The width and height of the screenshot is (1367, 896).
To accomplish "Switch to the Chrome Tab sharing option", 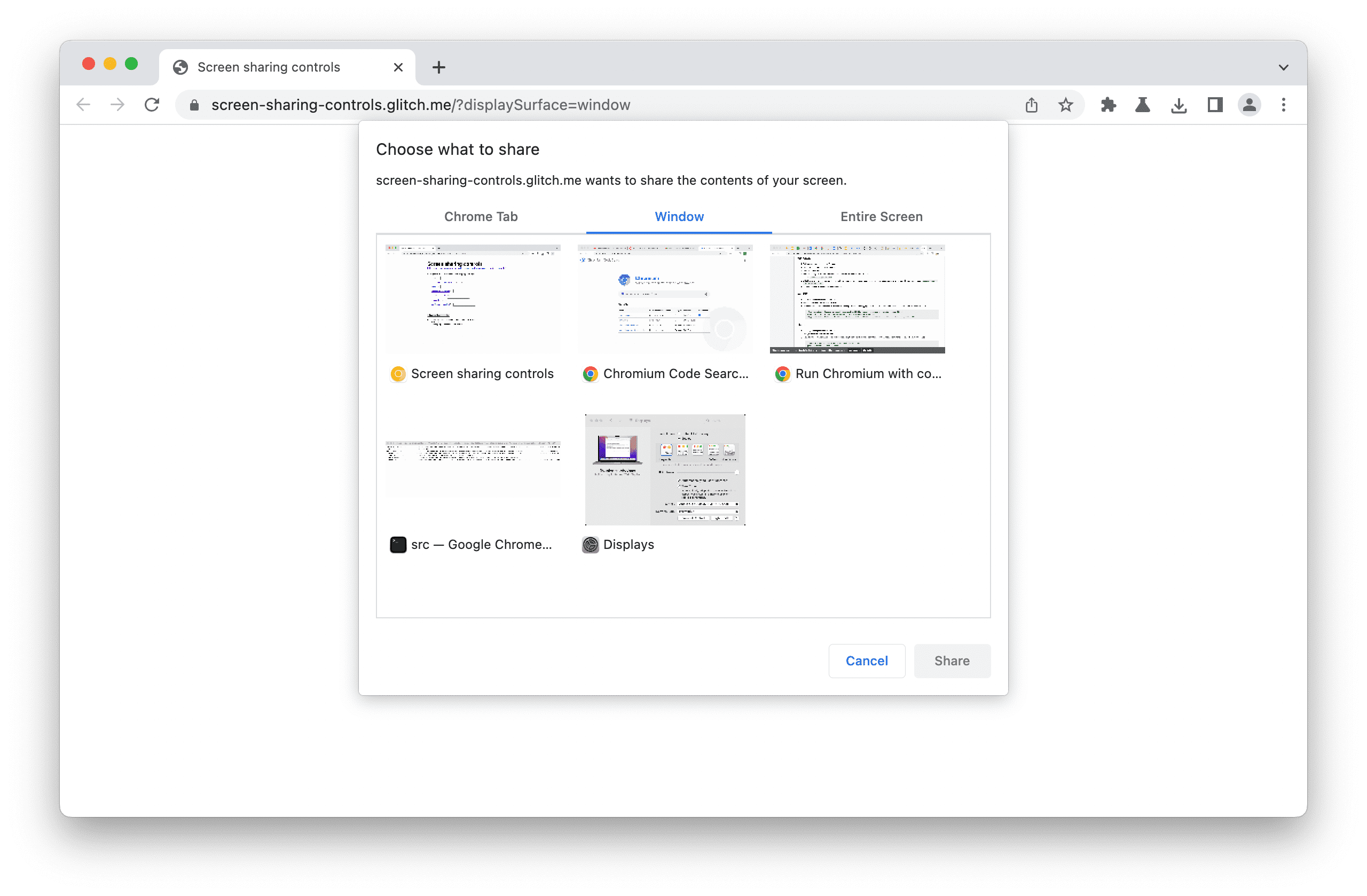I will [x=481, y=215].
